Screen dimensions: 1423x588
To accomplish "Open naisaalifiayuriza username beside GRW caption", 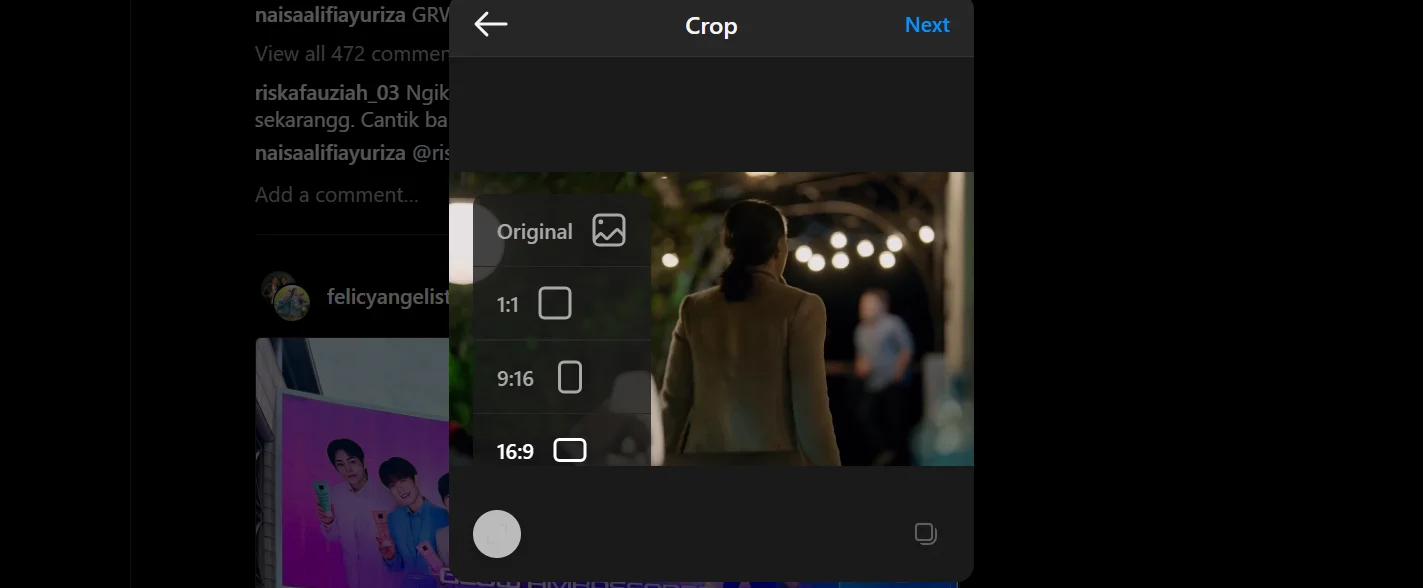I will click(331, 15).
